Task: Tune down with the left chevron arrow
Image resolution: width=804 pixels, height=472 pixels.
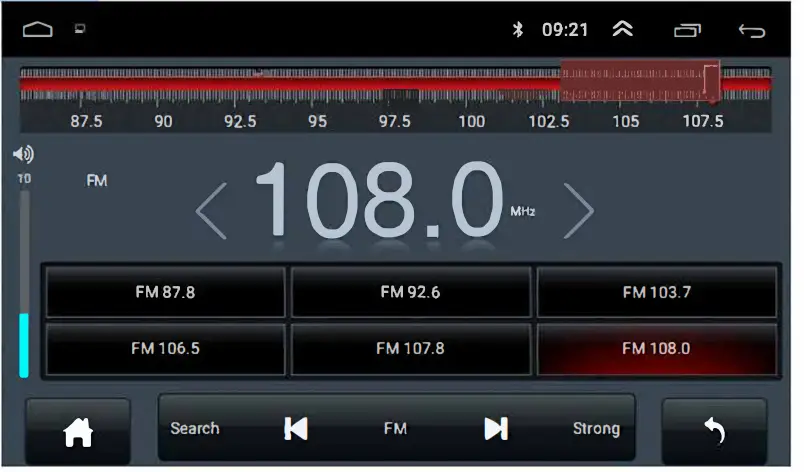Action: pyautogui.click(x=211, y=211)
